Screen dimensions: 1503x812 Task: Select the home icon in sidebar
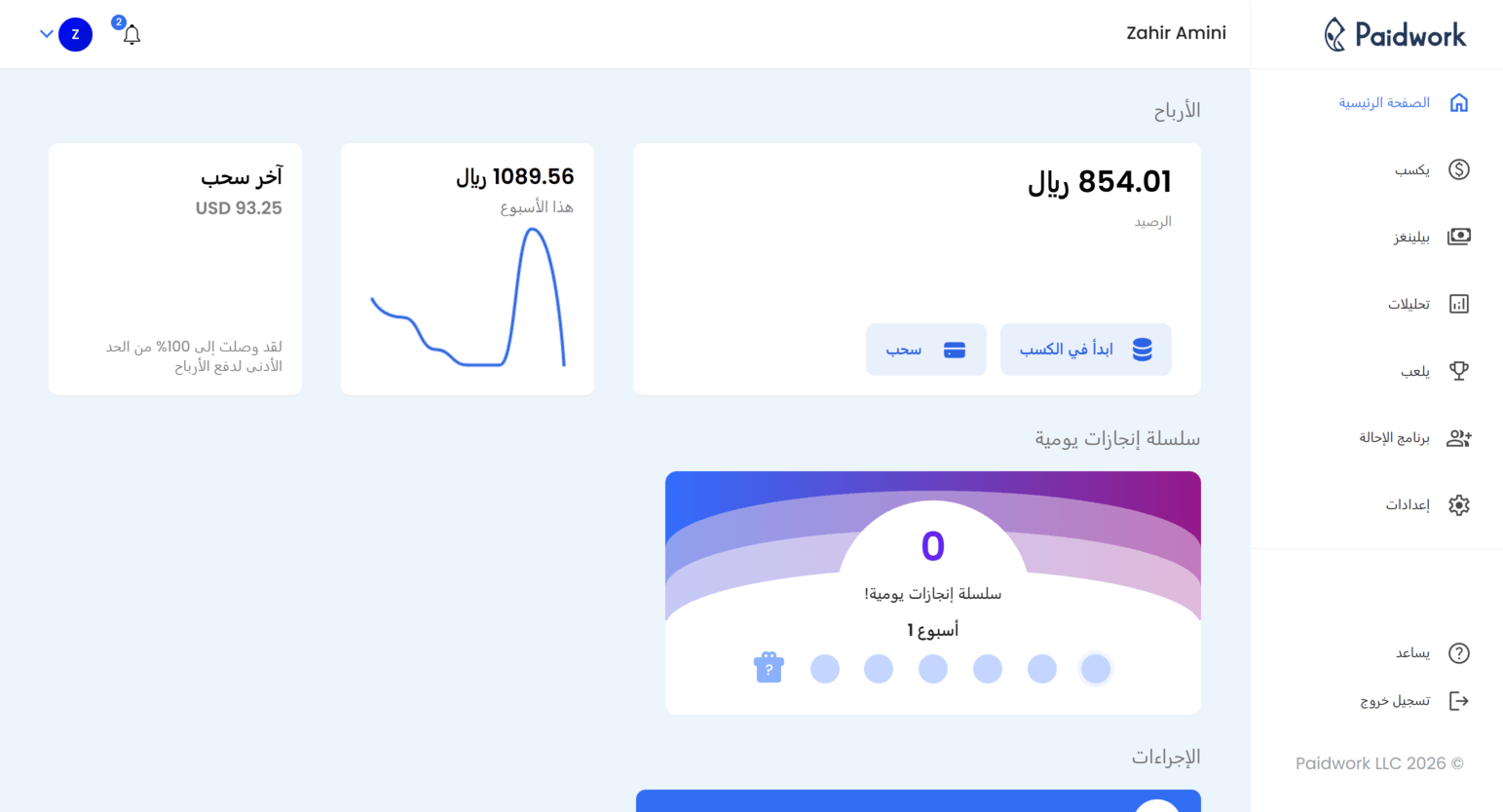pos(1458,102)
